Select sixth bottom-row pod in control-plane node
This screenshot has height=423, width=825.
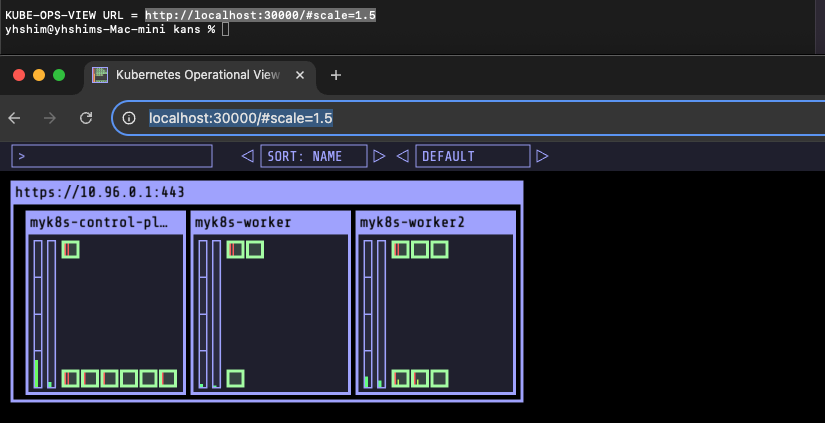(168, 378)
